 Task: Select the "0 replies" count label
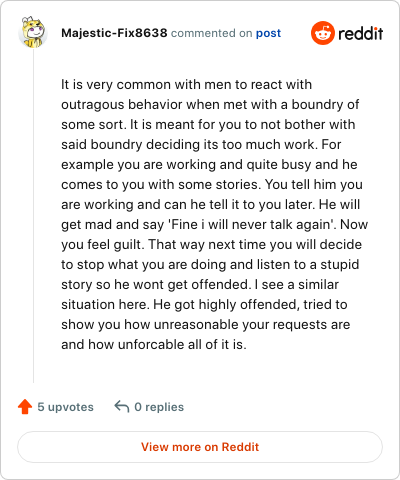click(159, 407)
